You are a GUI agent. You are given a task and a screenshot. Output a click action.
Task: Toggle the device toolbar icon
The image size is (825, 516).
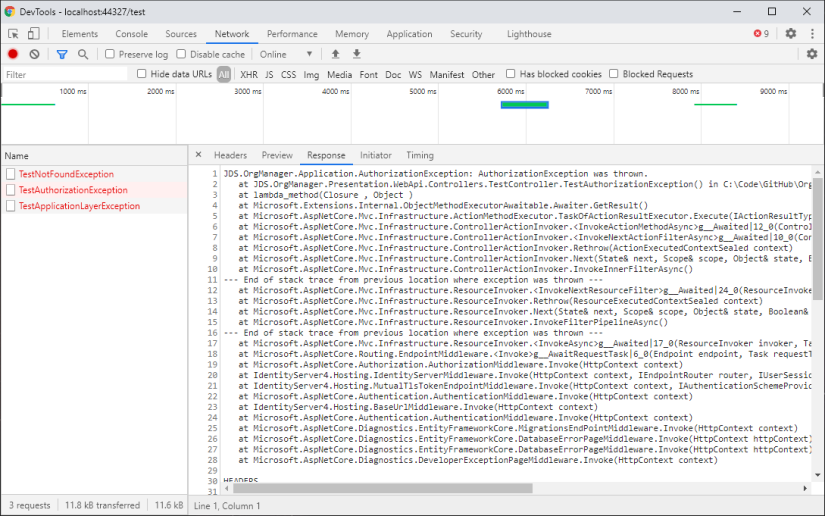[33, 34]
